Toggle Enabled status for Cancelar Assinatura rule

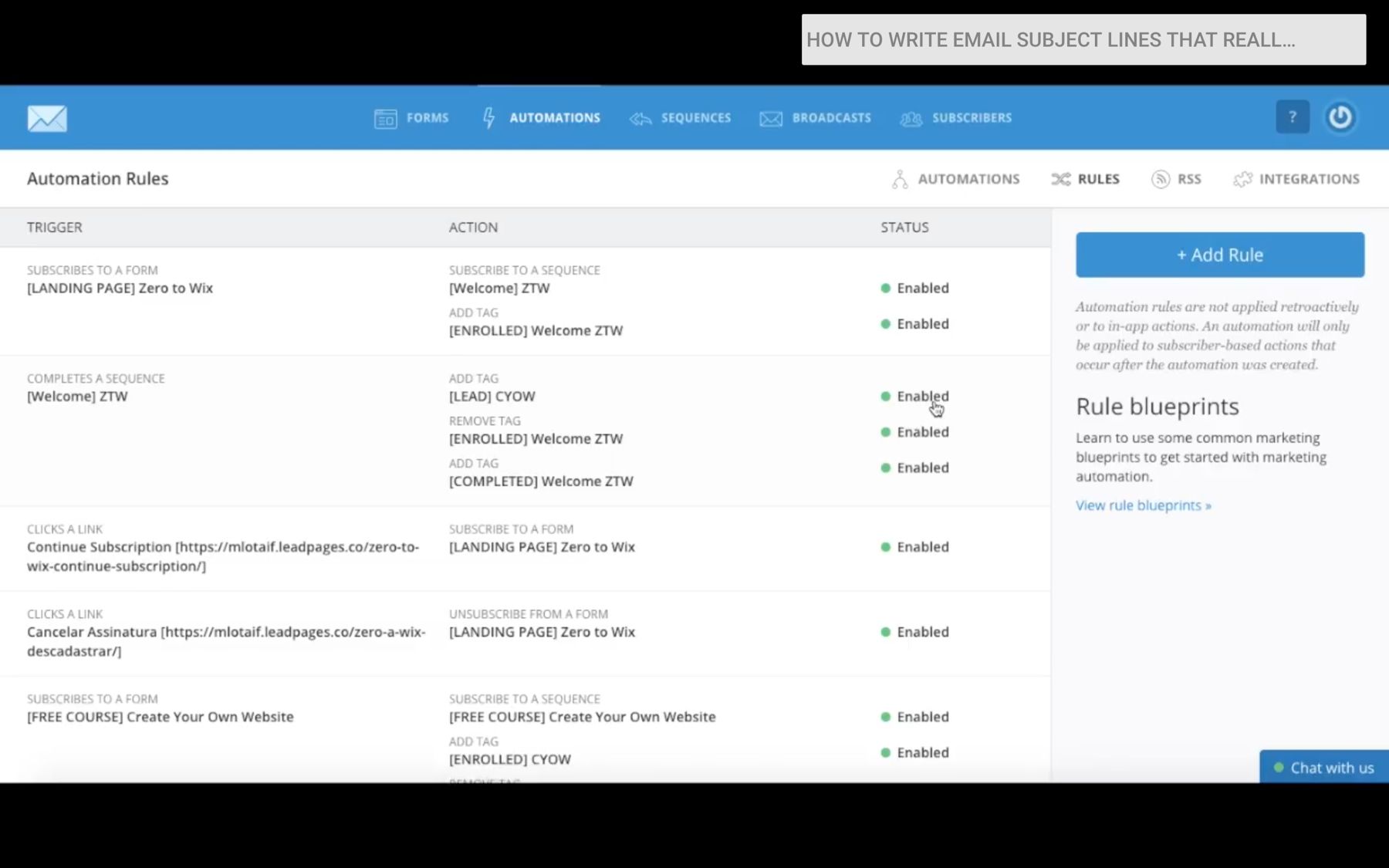coord(915,632)
